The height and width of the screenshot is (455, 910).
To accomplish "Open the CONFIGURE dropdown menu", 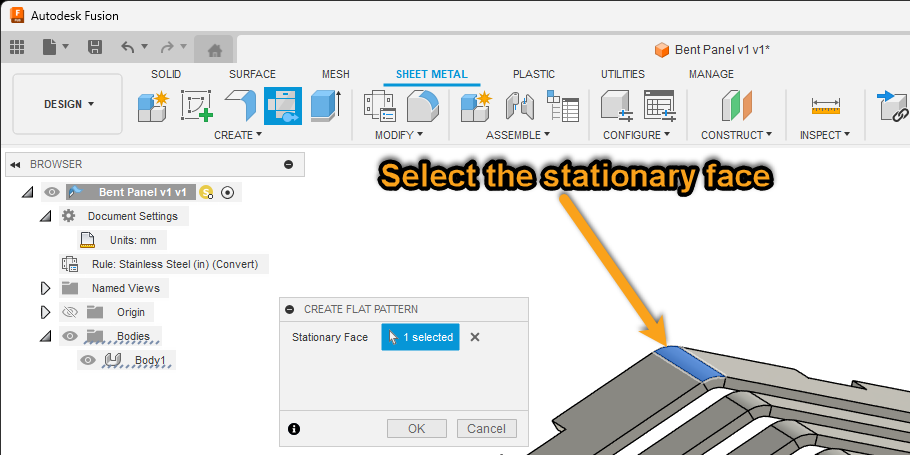I will (x=636, y=135).
